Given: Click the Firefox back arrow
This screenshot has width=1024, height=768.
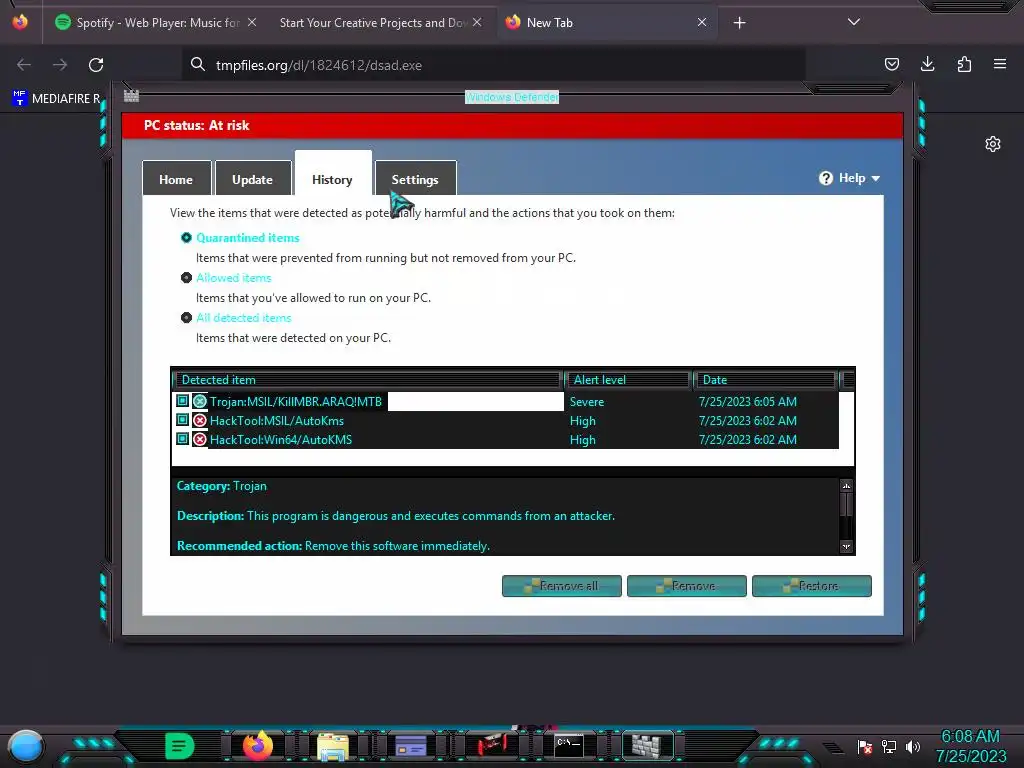Looking at the screenshot, I should coord(24,65).
